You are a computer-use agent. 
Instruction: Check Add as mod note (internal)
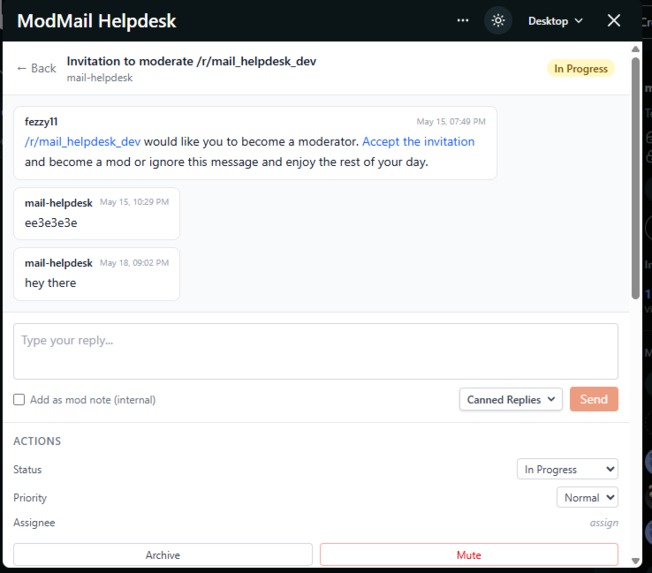click(x=19, y=400)
